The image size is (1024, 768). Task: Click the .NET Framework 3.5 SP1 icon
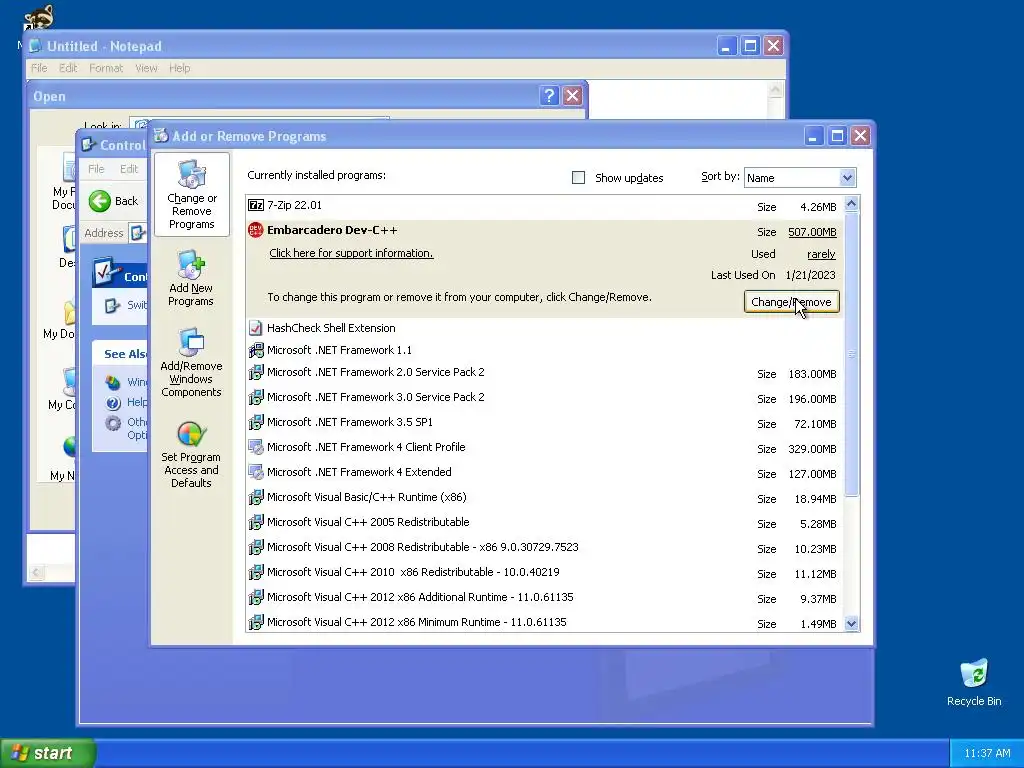tap(256, 422)
